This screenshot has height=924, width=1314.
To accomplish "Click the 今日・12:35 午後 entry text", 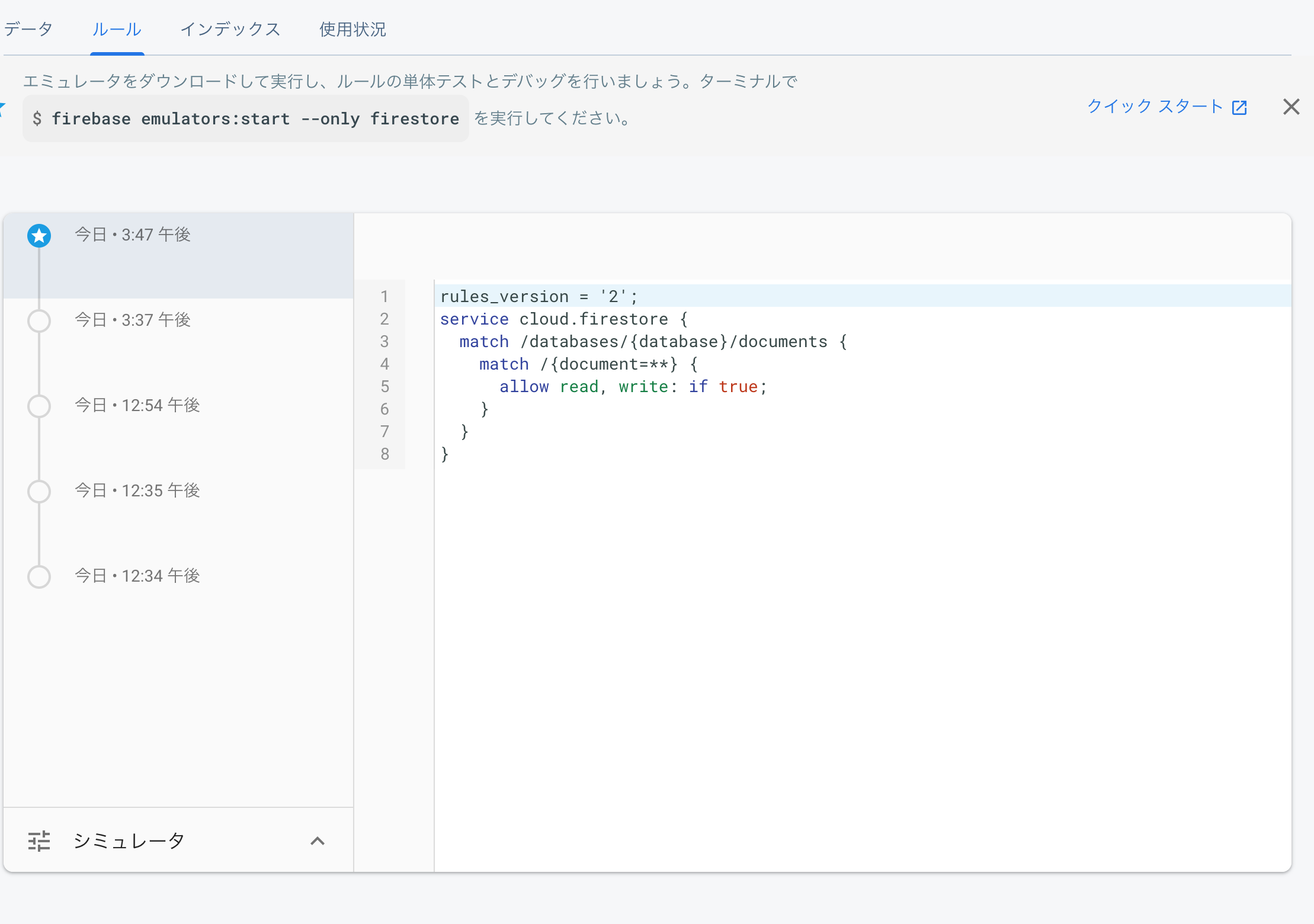I will (137, 490).
